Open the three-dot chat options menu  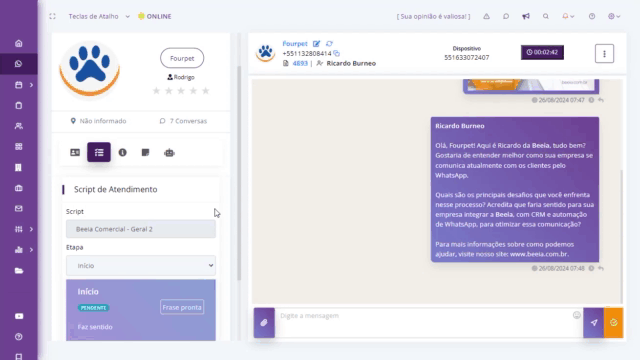point(604,53)
